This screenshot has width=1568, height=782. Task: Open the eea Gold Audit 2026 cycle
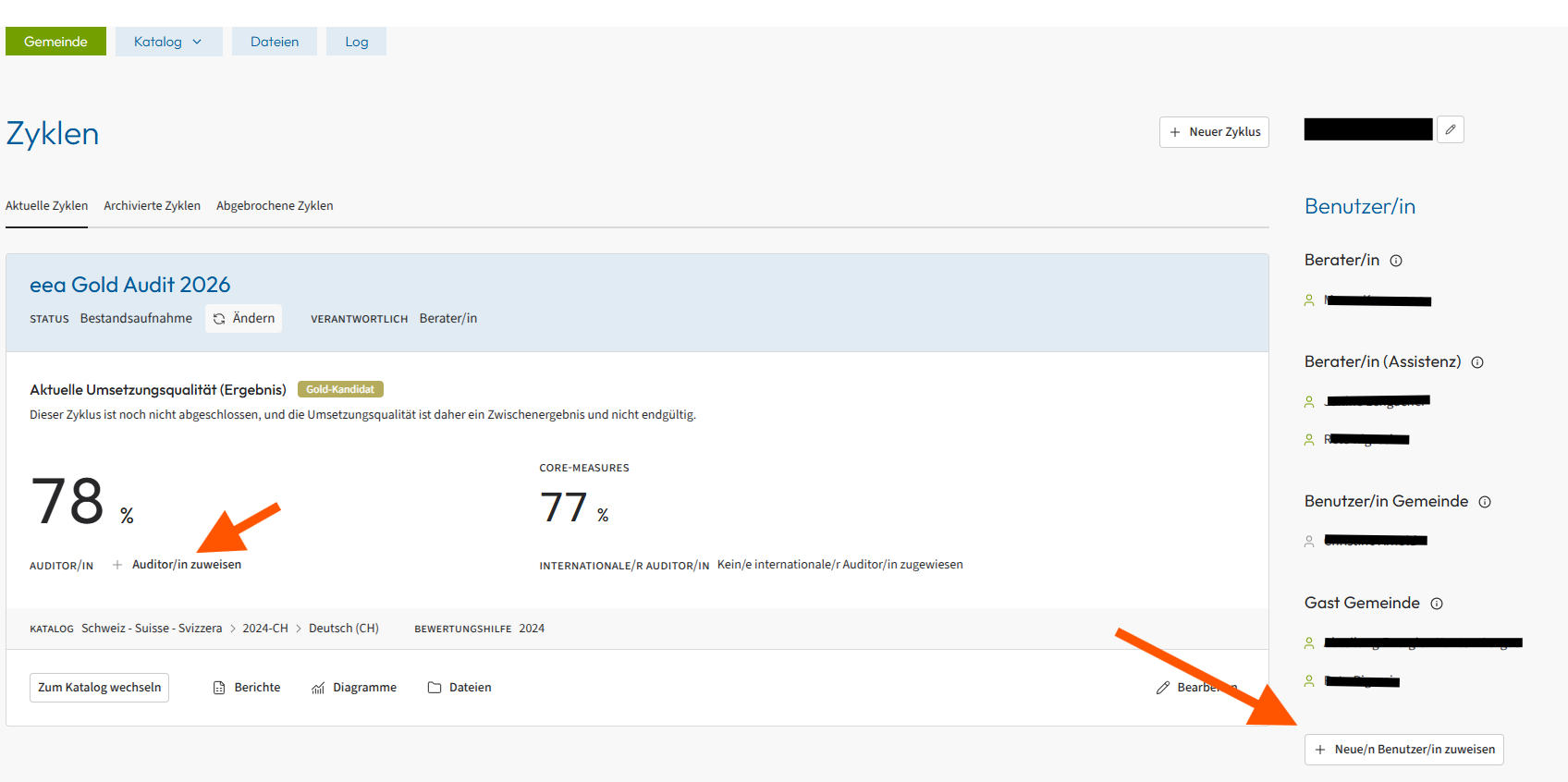point(130,285)
